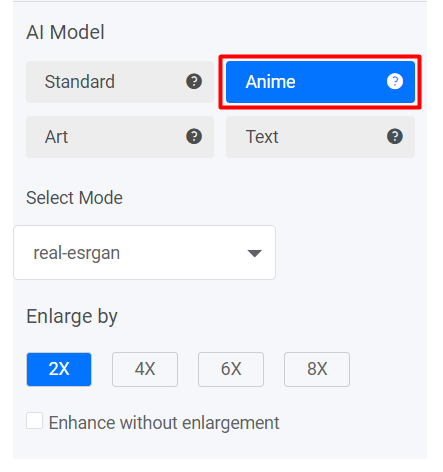Select 8X enlargement factor
The image size is (443, 472).
(x=317, y=369)
